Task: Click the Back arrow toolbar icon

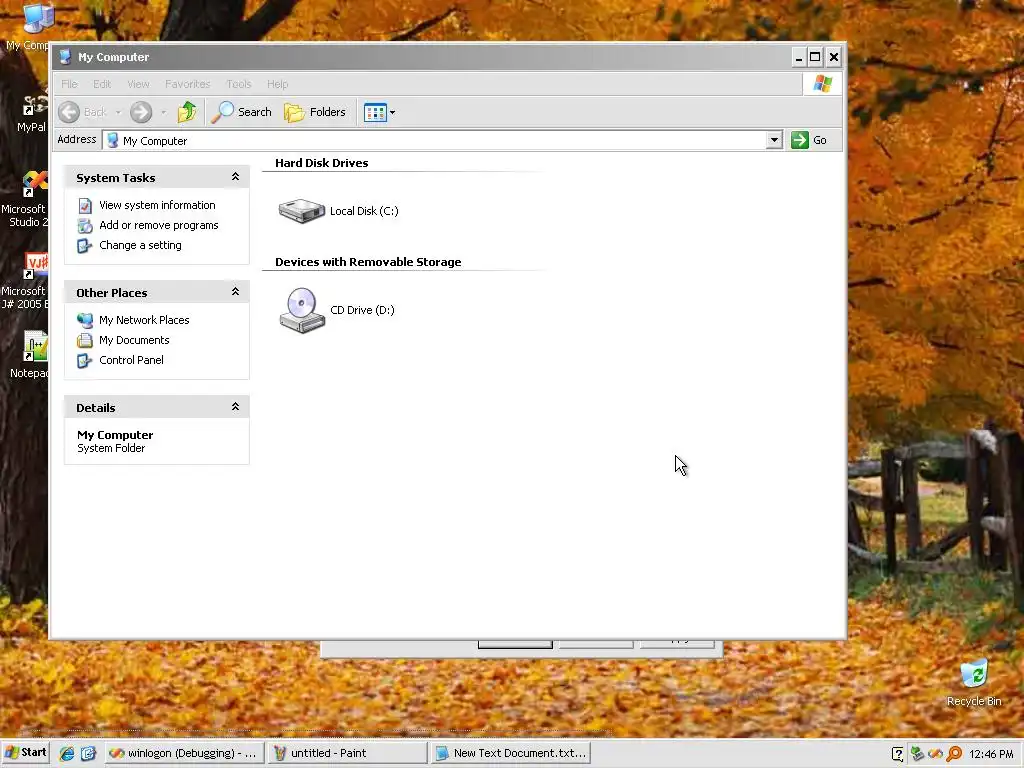Action: [x=69, y=112]
